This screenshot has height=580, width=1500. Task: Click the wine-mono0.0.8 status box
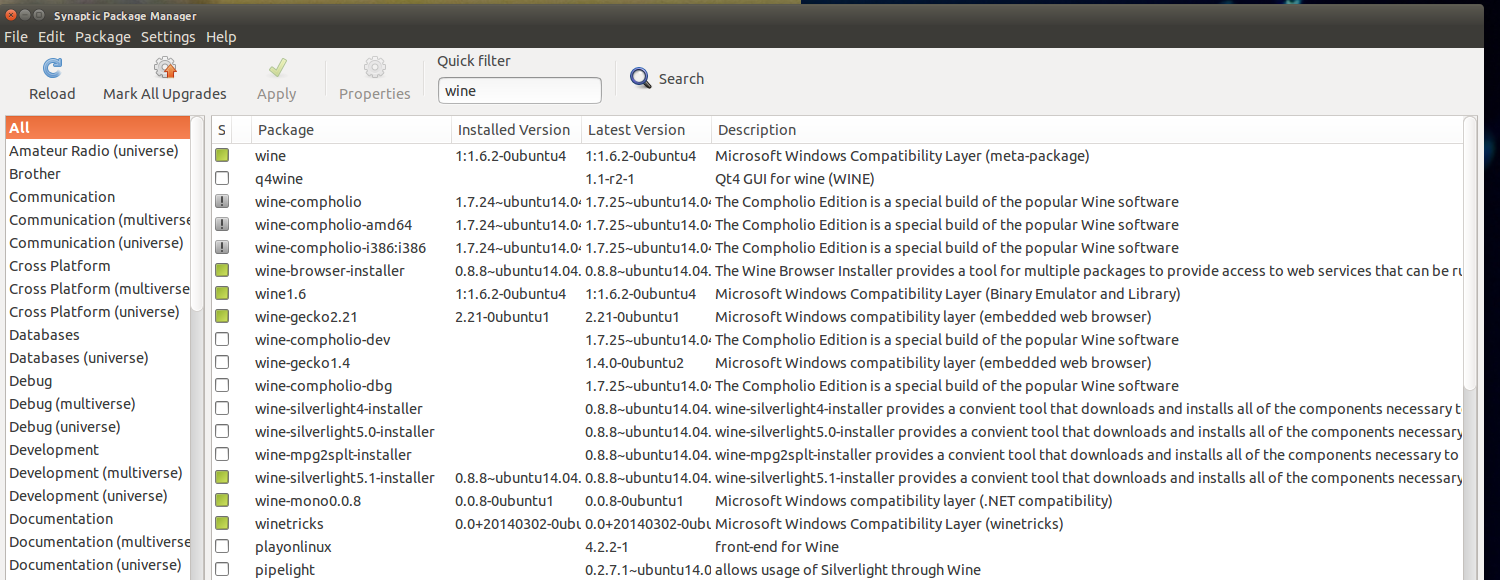point(222,501)
